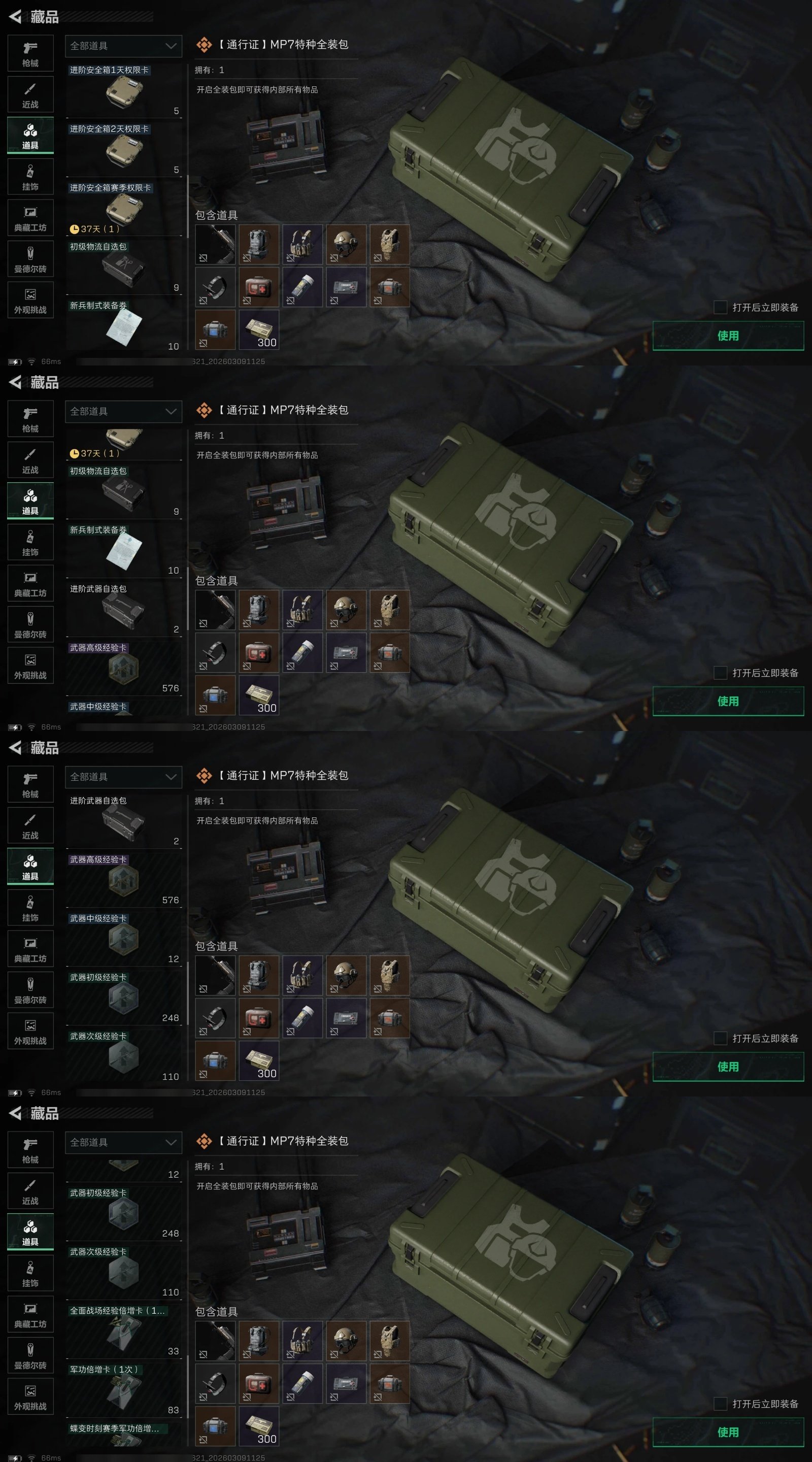812x1462 pixels.
Task: Select the 进阶安全箱2天权限卡 item
Action: [x=124, y=150]
